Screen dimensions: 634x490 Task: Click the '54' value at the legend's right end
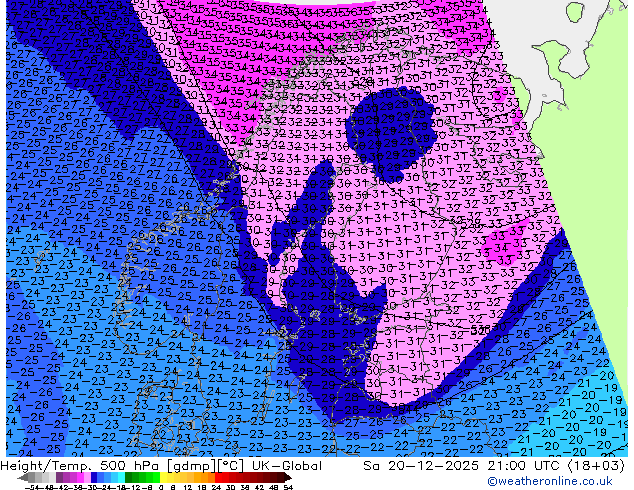288,487
